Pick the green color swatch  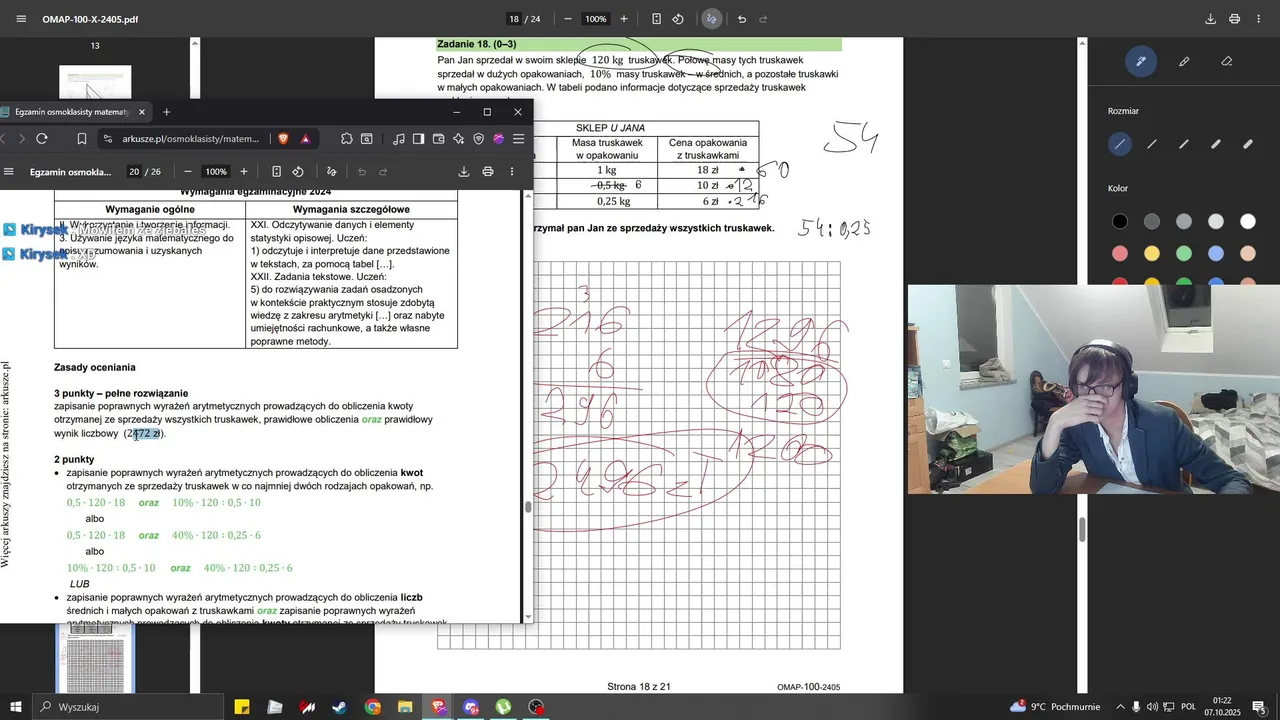[1184, 253]
